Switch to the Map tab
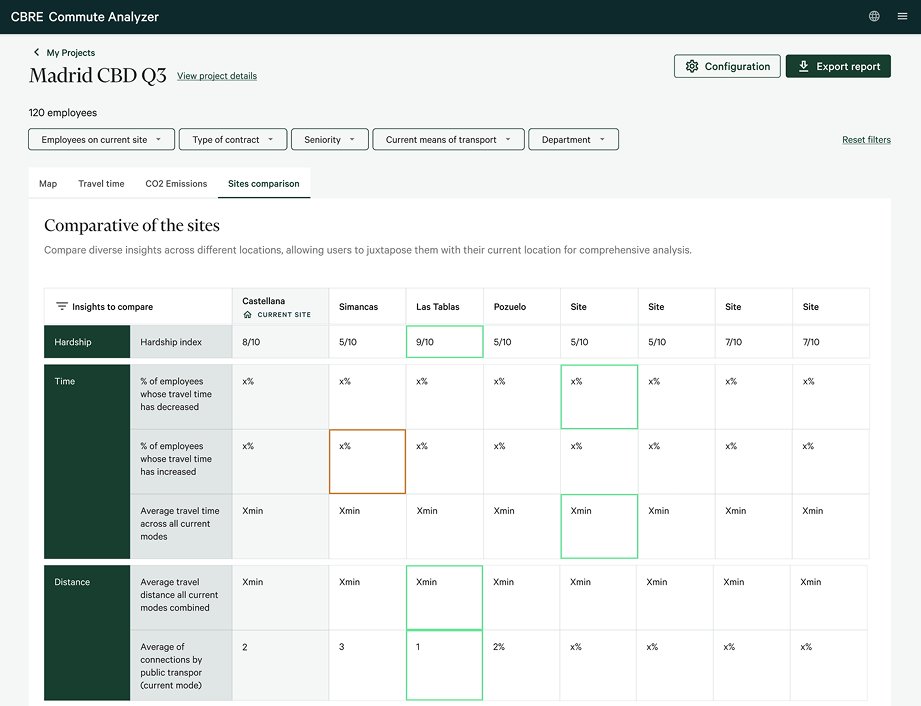This screenshot has height=706, width=921. click(x=48, y=184)
